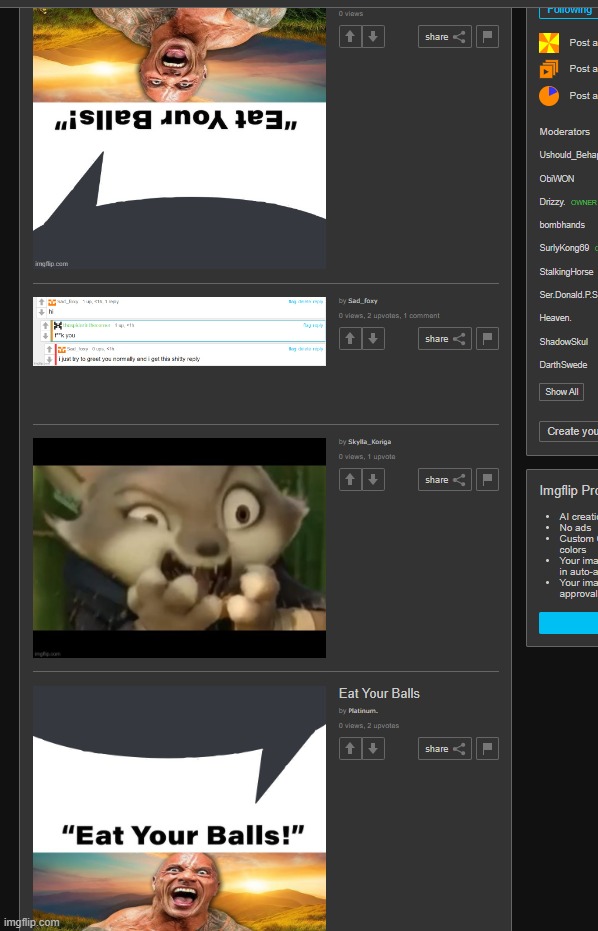Open share options for Sad_foxy's post
Screen dimensions: 598x931
pyautogui.click(x=445, y=339)
